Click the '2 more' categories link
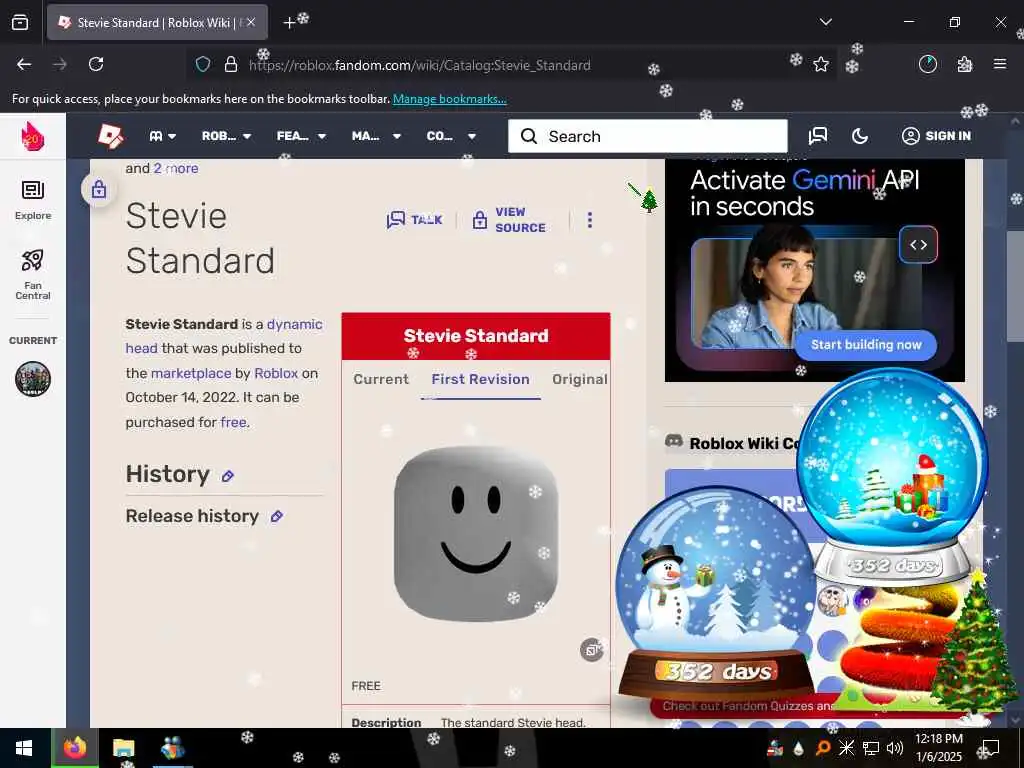1024x768 pixels. [x=176, y=168]
